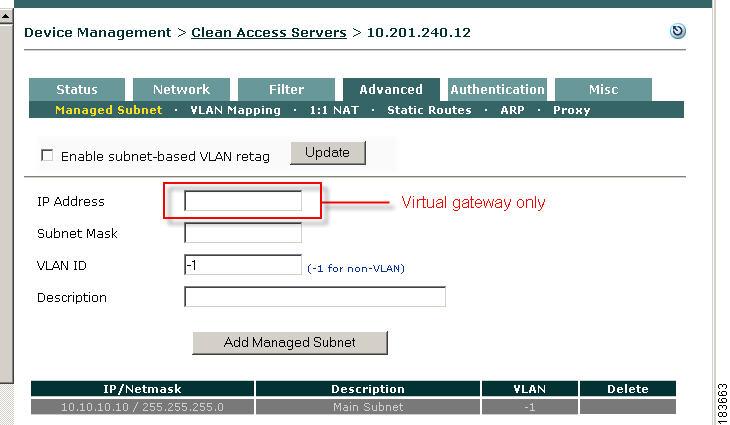Viewport: 730px width, 425px height.
Task: Click the VLAN ID field containing -1
Action: (243, 265)
